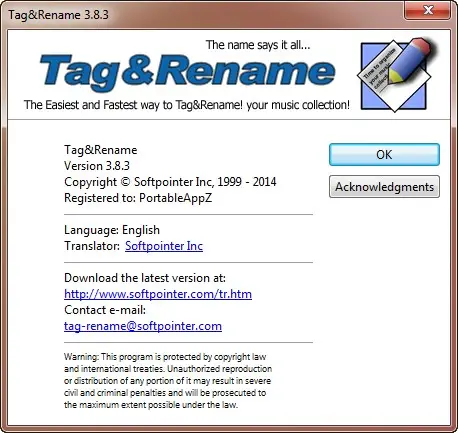Click 'Download the latest version at:' label

click(145, 278)
